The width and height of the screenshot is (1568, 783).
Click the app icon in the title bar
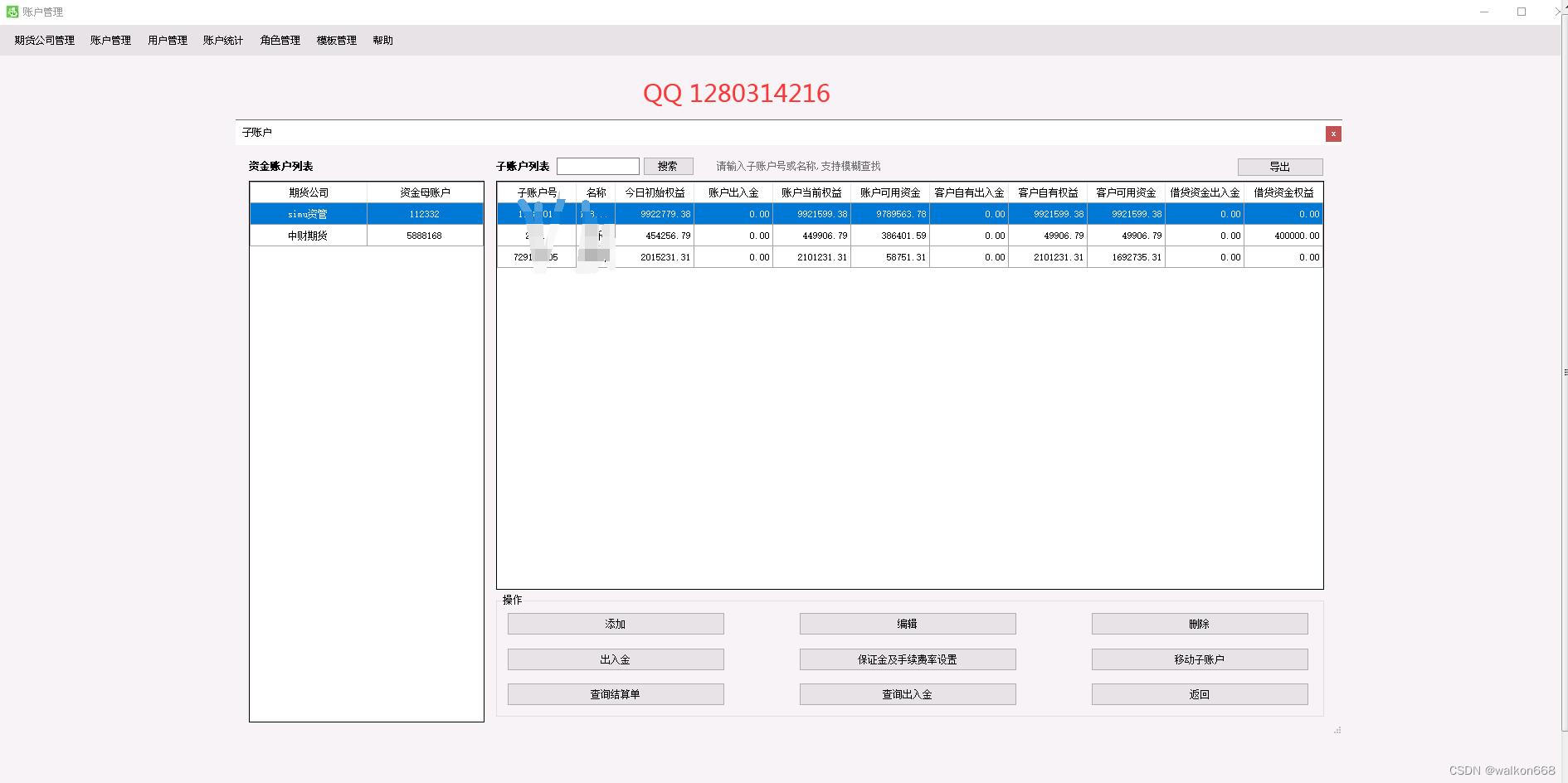tap(12, 12)
